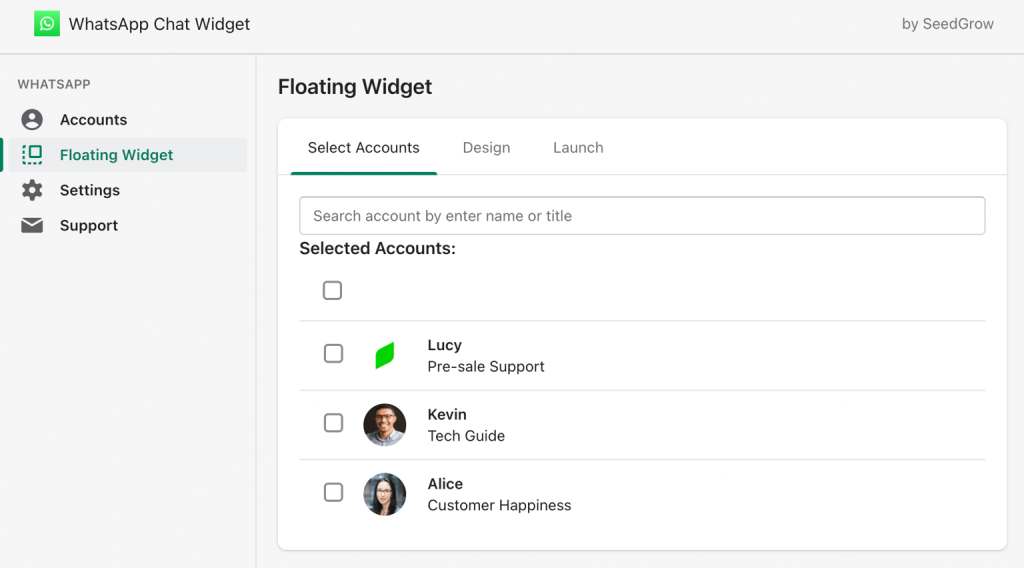Go to the Support page
Viewport: 1024px width, 568px height.
click(89, 226)
